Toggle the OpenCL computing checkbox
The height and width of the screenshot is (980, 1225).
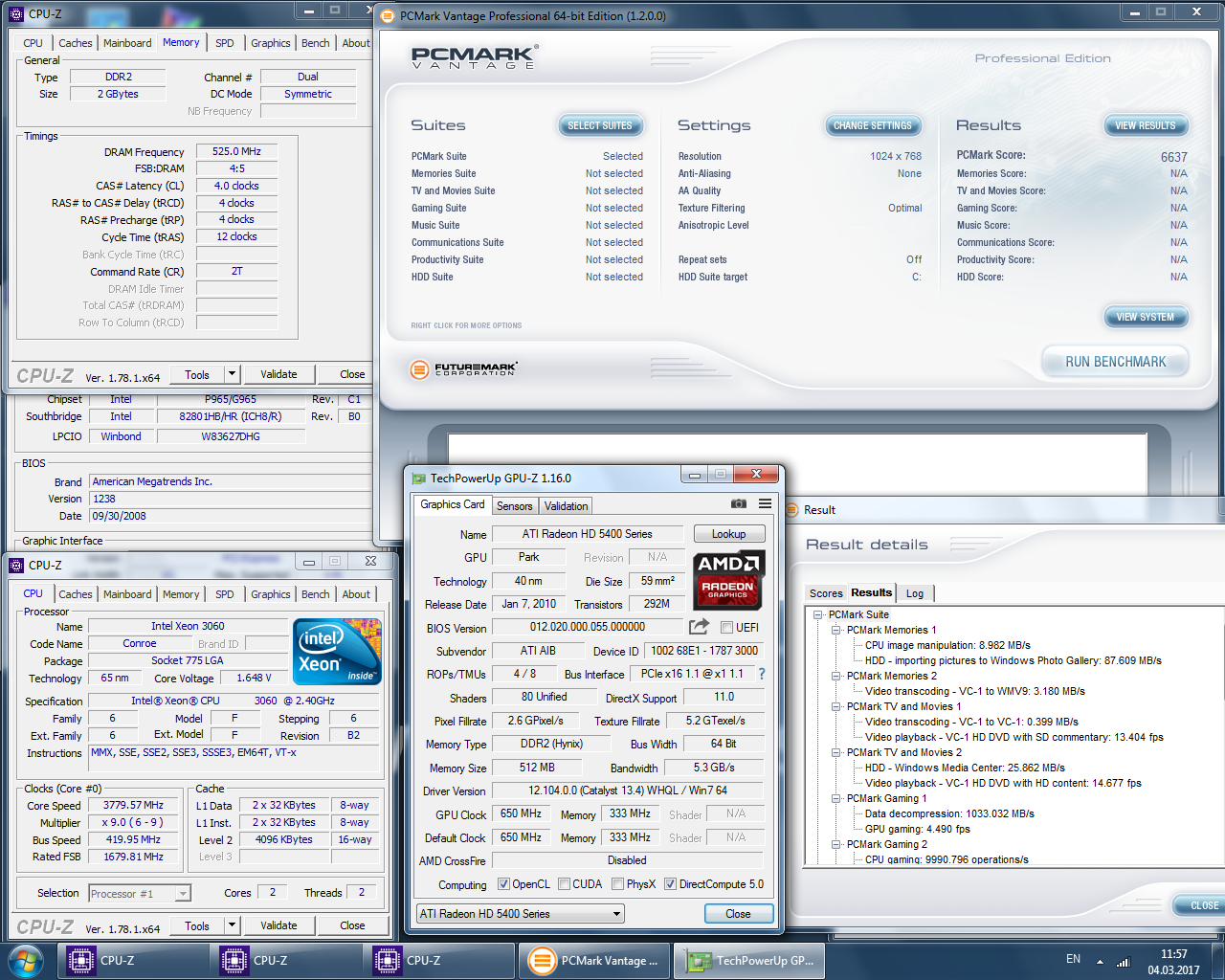click(503, 884)
